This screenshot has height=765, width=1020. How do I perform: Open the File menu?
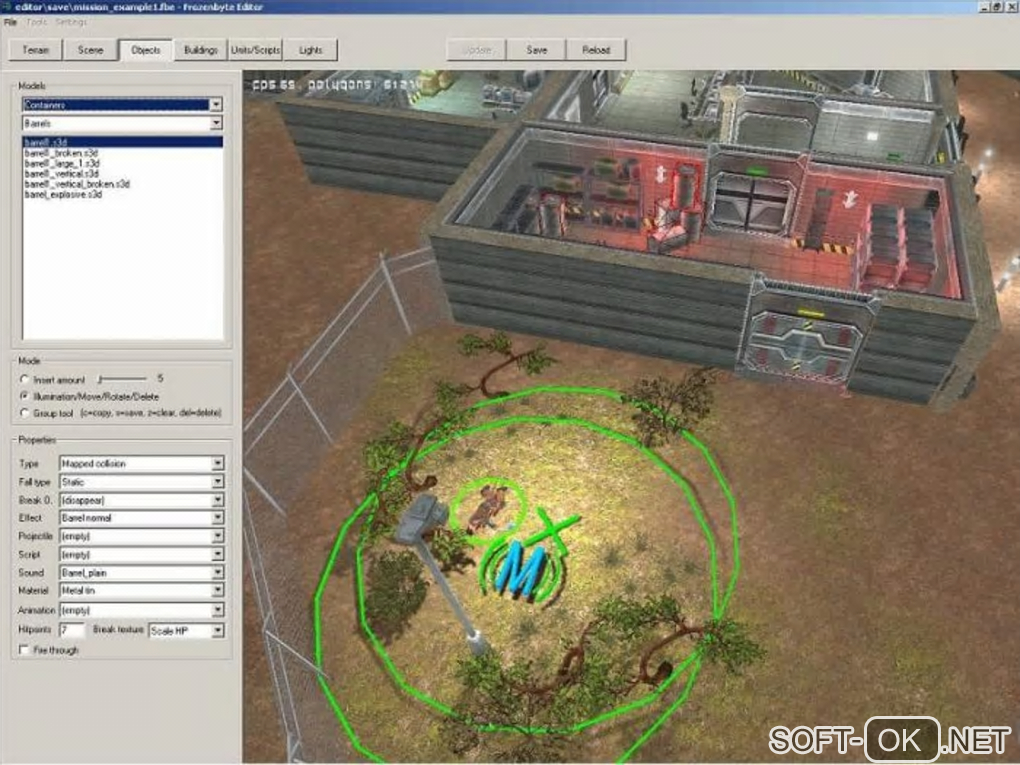click(x=10, y=22)
